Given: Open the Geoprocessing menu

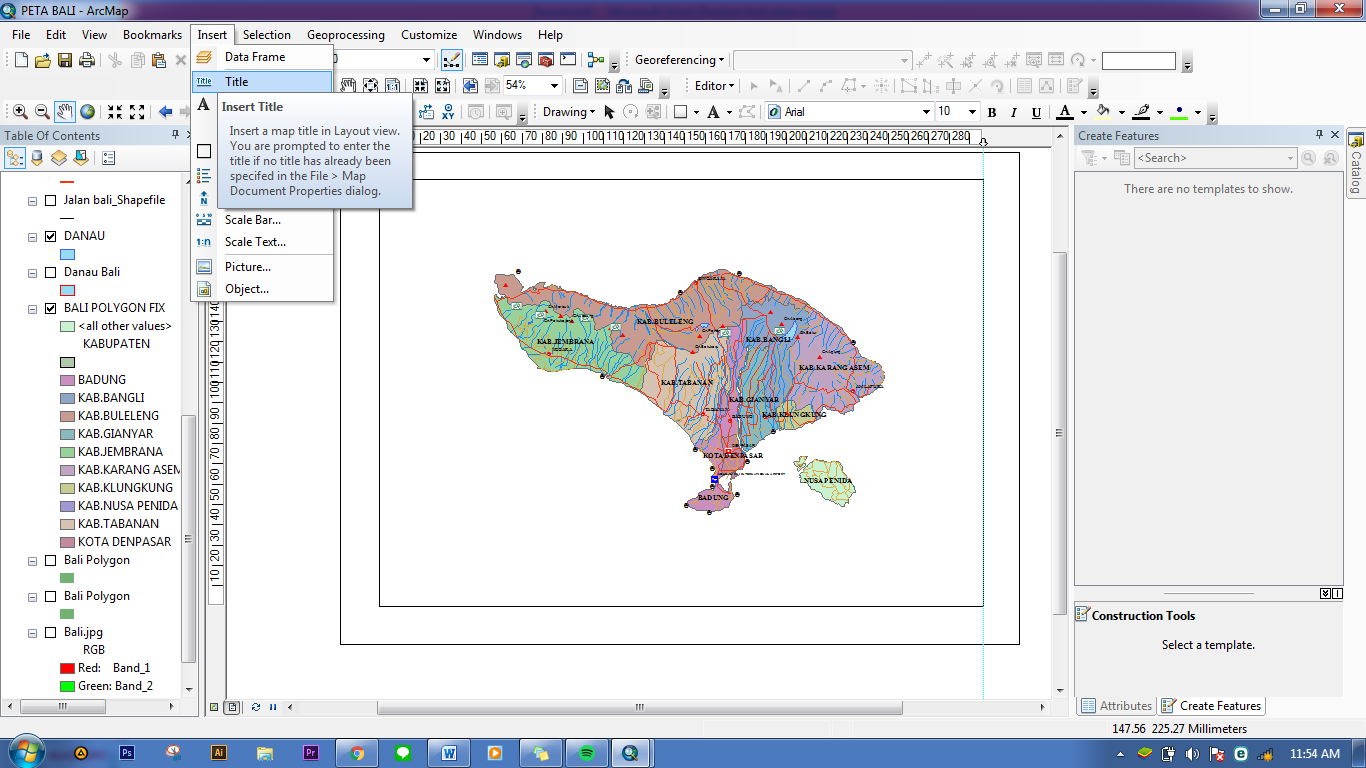Looking at the screenshot, I should pos(345,34).
